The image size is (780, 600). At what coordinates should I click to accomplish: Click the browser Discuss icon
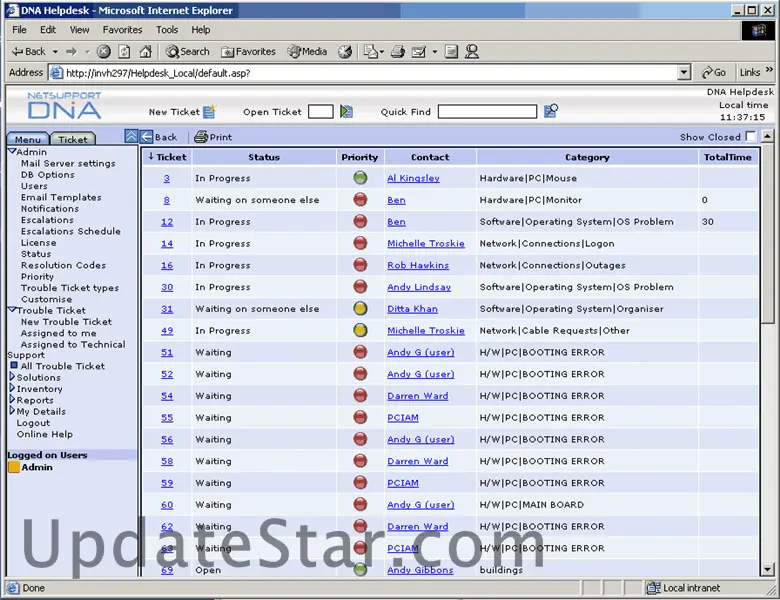[451, 51]
